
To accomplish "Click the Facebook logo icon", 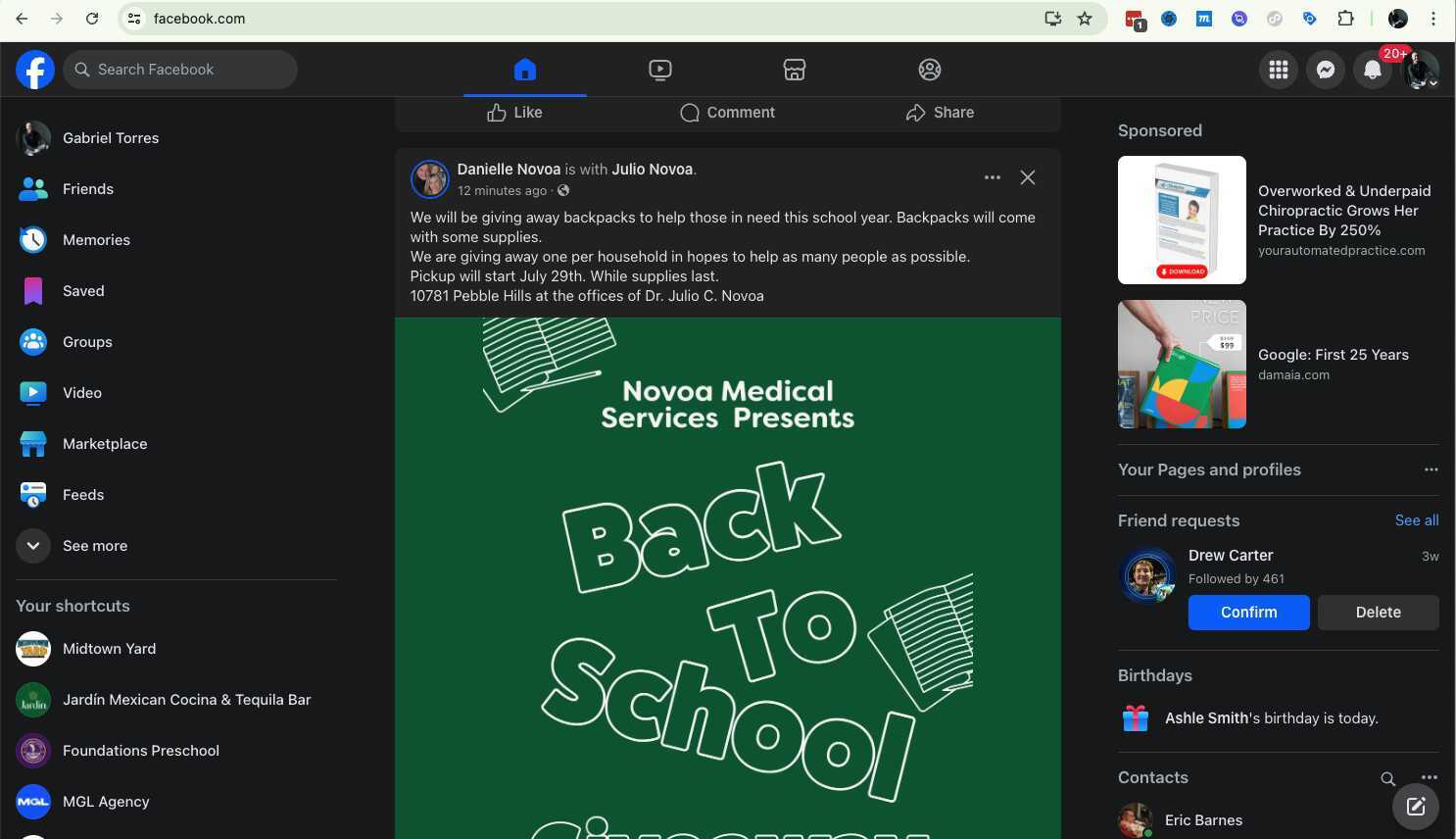I will click(34, 70).
